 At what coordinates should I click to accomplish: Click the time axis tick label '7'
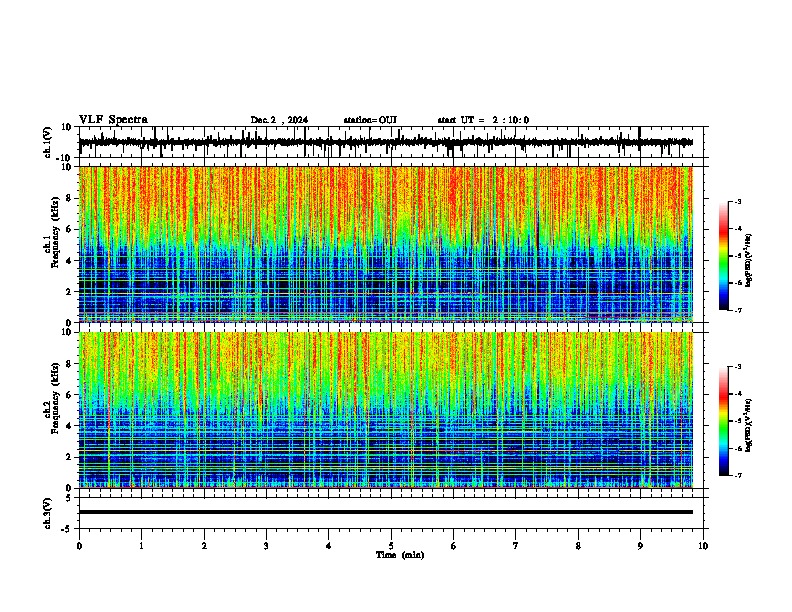click(x=516, y=546)
